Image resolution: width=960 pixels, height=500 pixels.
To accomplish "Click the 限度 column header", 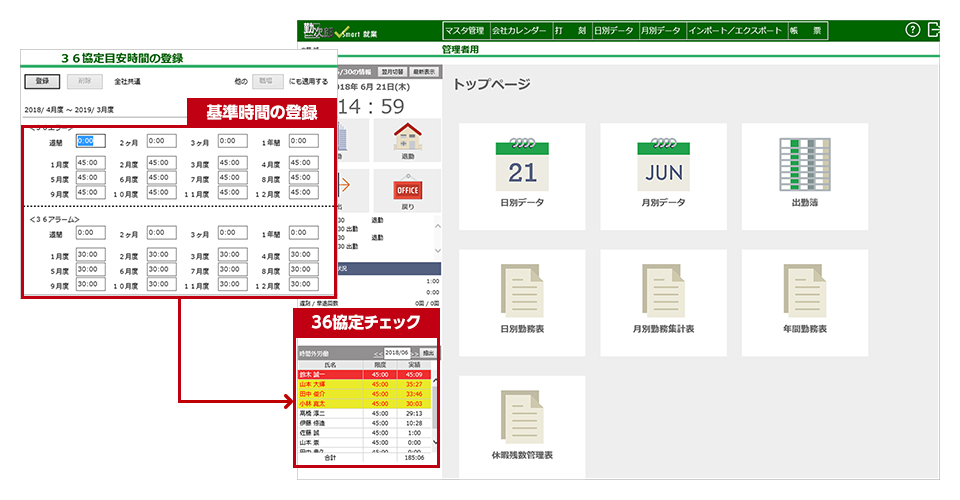I will 380,365.
